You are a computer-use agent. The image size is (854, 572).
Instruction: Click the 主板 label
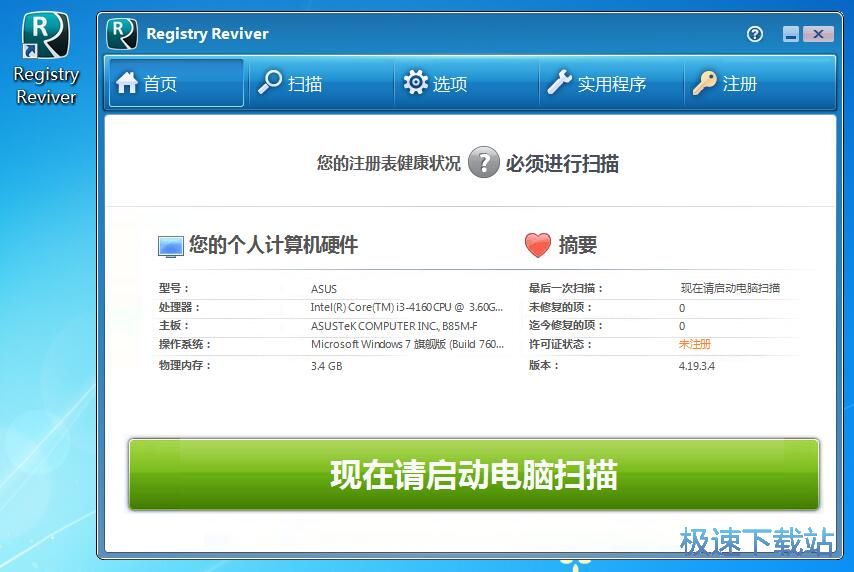click(x=173, y=326)
